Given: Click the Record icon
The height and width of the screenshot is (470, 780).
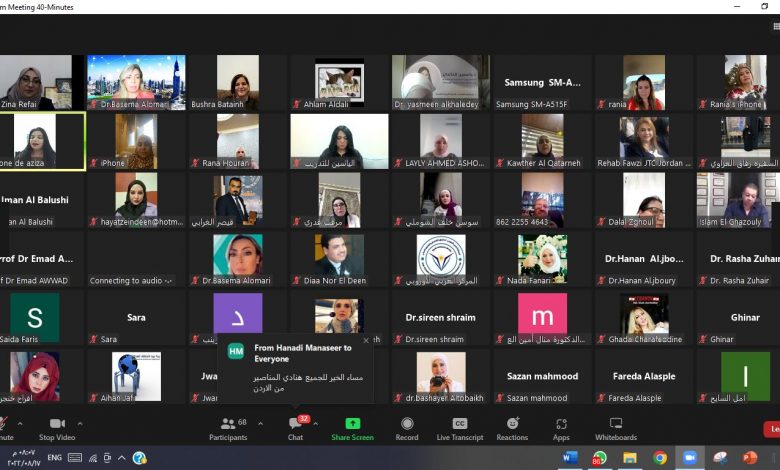Looking at the screenshot, I should [x=407, y=424].
